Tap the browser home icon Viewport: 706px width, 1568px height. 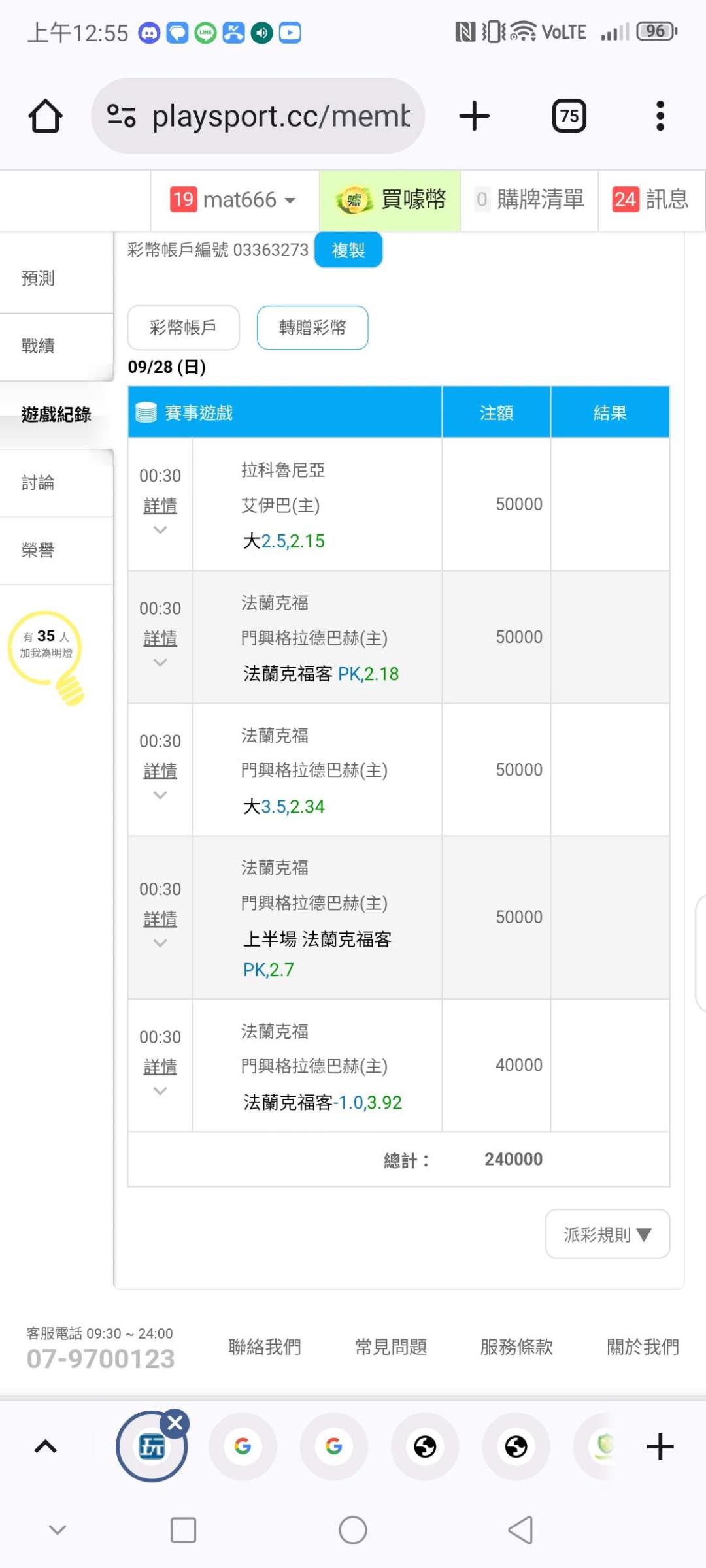pos(45,116)
